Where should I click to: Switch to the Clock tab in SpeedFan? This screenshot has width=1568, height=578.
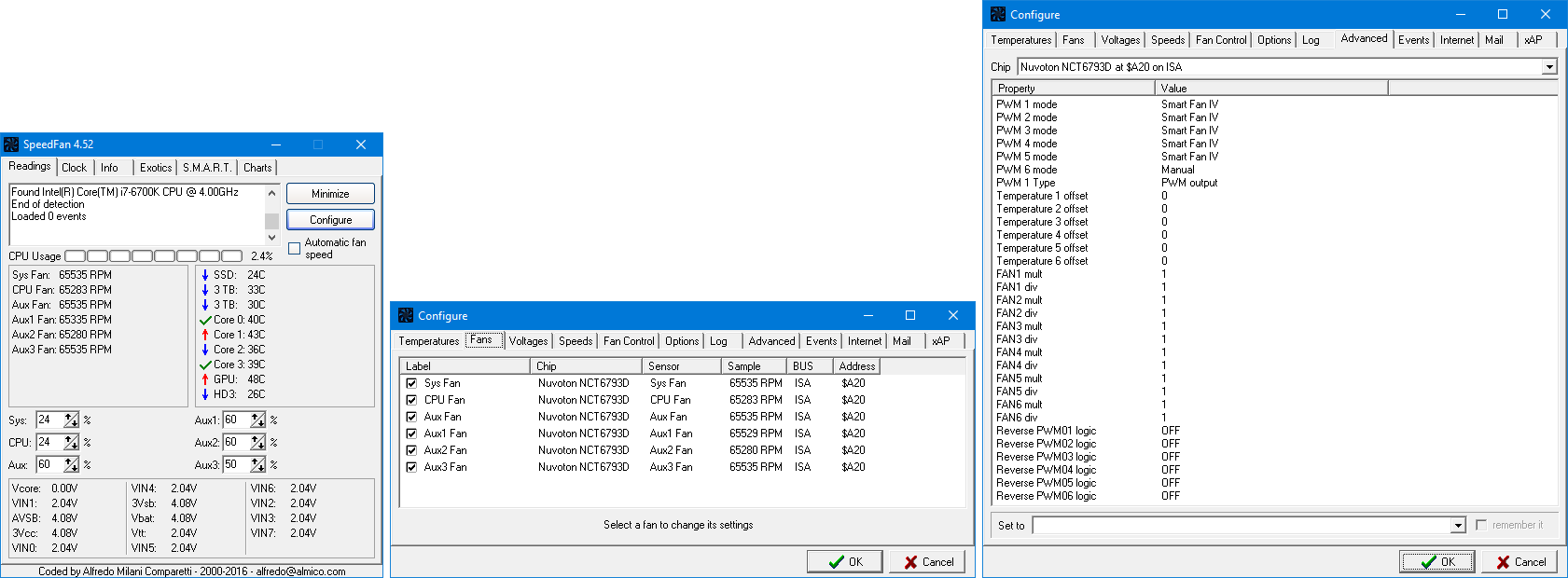point(74,168)
